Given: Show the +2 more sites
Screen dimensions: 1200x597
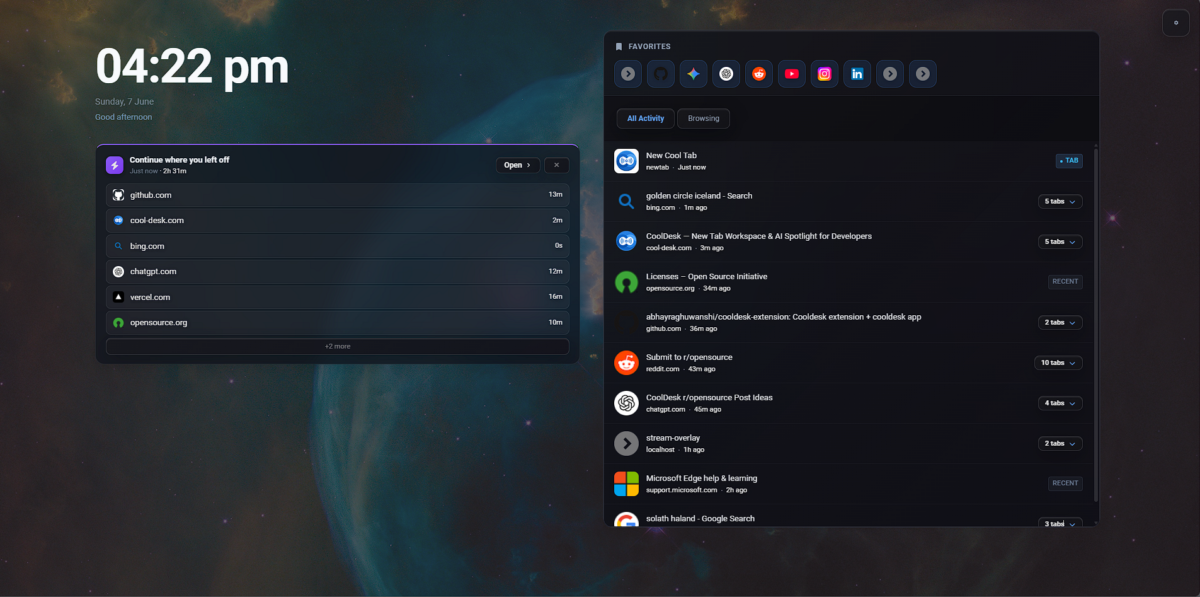Looking at the screenshot, I should coord(337,346).
